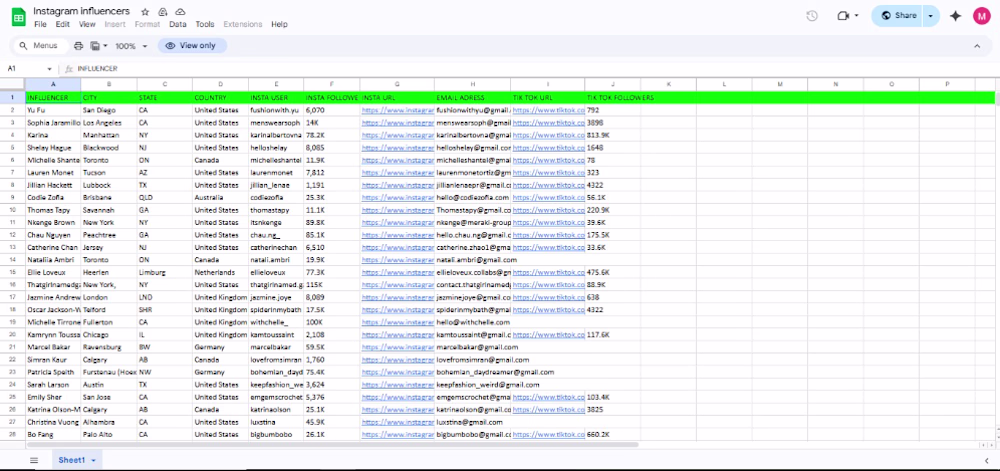Select the cell Sophia Jaramillo
Image resolution: width=1000 pixels, height=471 pixels.
(53, 122)
